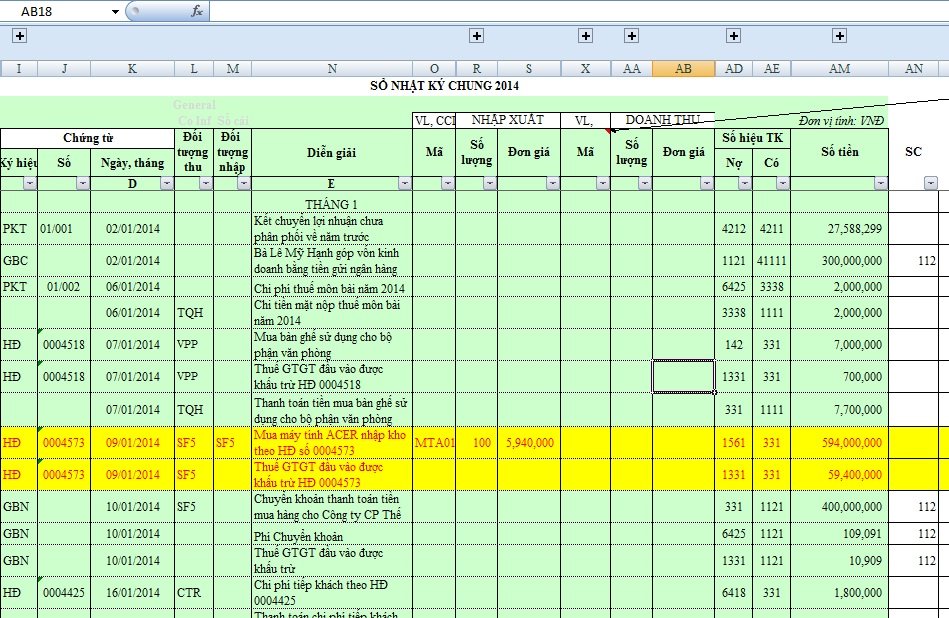The width and height of the screenshot is (949, 618).
Task: Click the Insert Function fx icon
Action: 197,11
